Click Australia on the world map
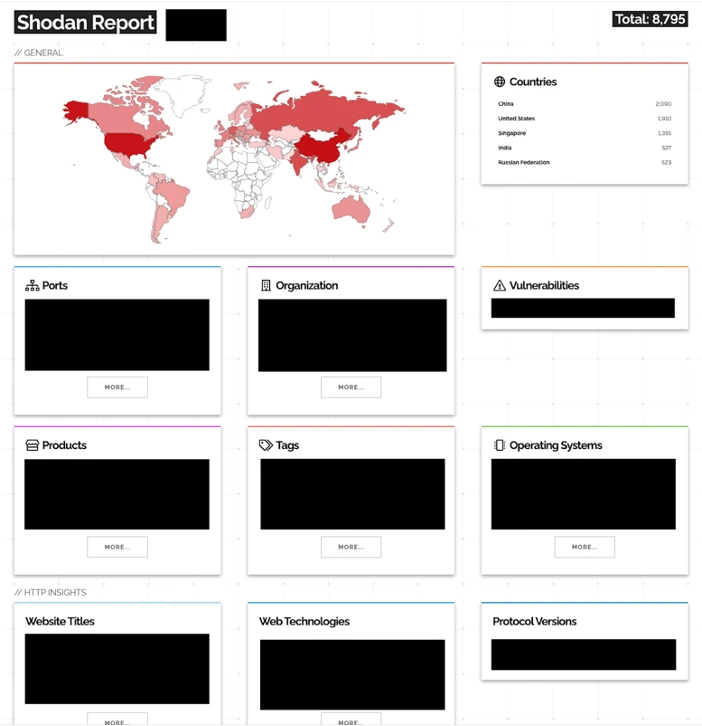702x726 pixels. [353, 208]
